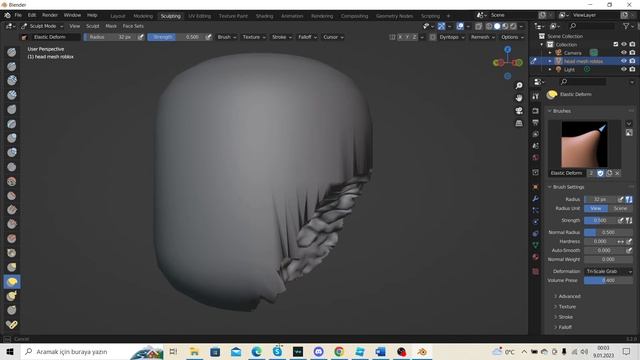Open the Object Data properties green tab

pos(536,245)
